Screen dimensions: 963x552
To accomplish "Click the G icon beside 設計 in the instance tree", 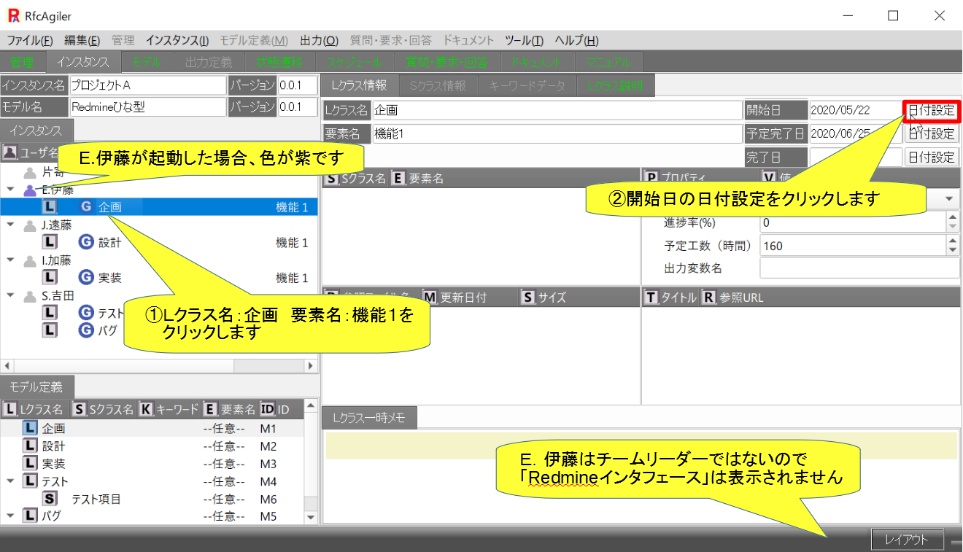I will click(86, 243).
